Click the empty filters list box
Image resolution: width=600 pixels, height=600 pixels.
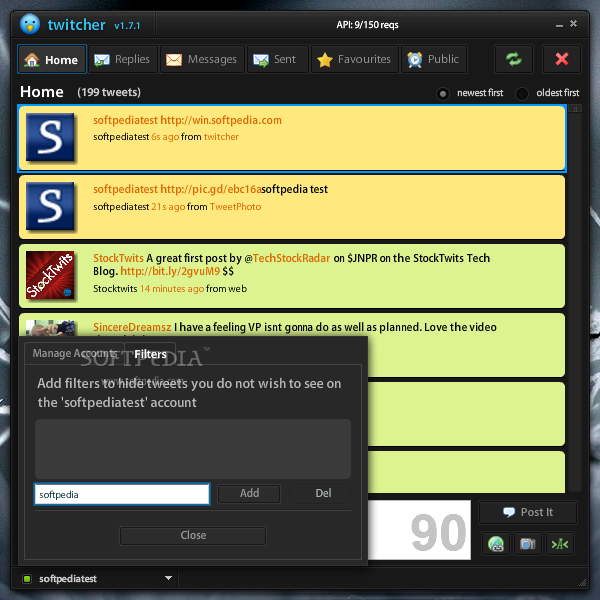pyautogui.click(x=193, y=448)
